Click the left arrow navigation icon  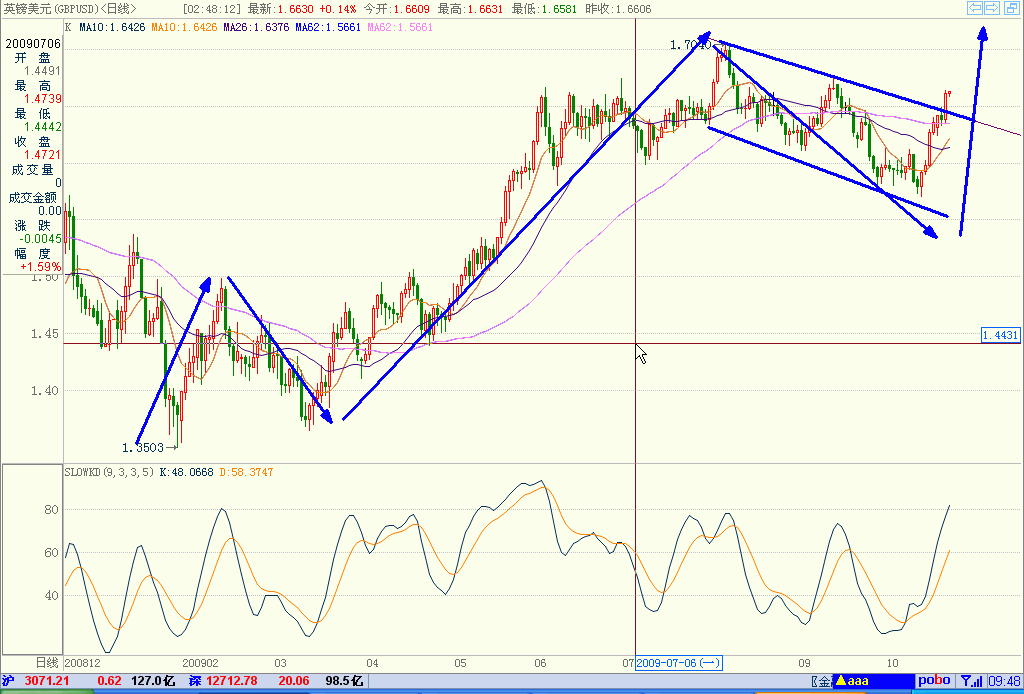click(x=975, y=8)
